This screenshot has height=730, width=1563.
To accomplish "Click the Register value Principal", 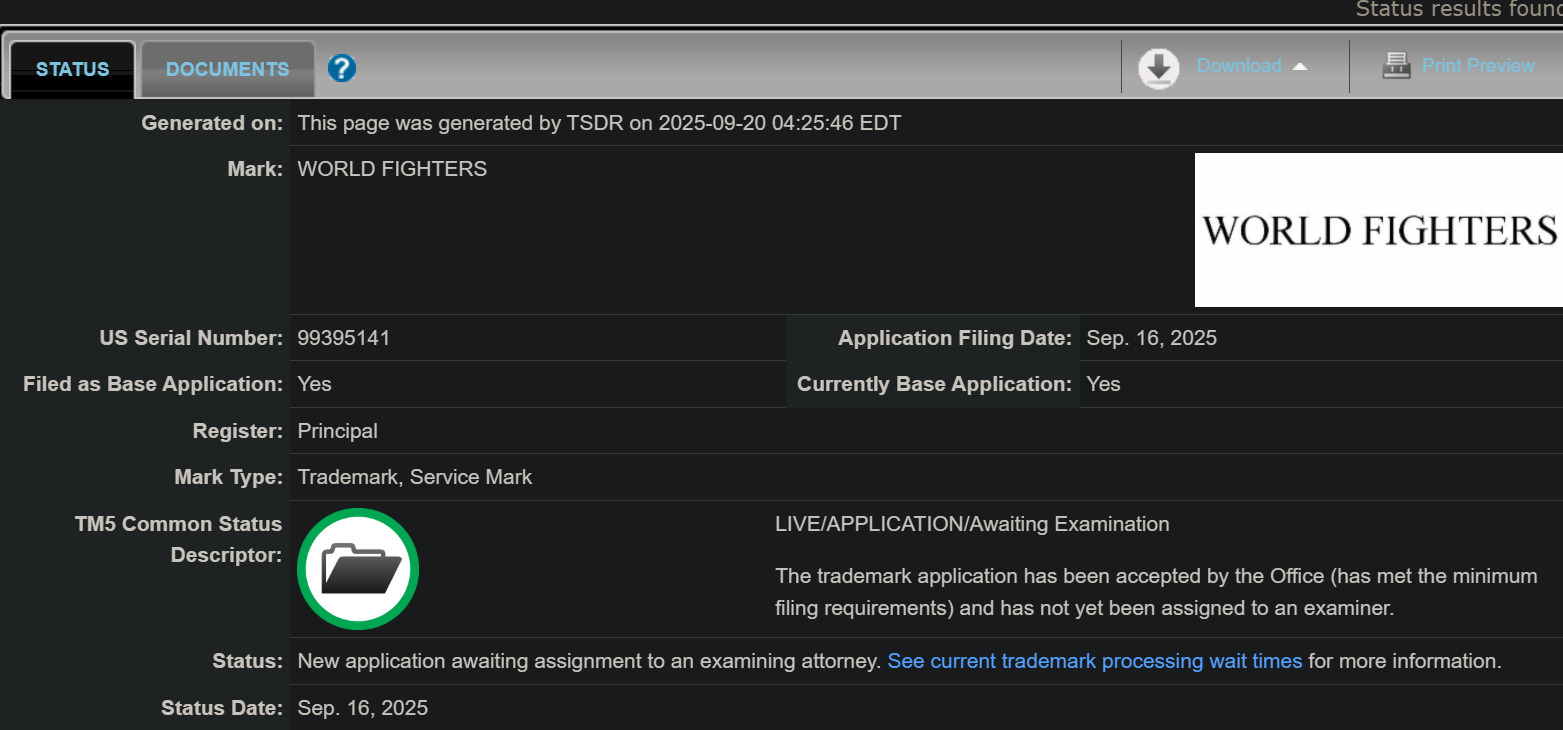I will click(x=337, y=431).
